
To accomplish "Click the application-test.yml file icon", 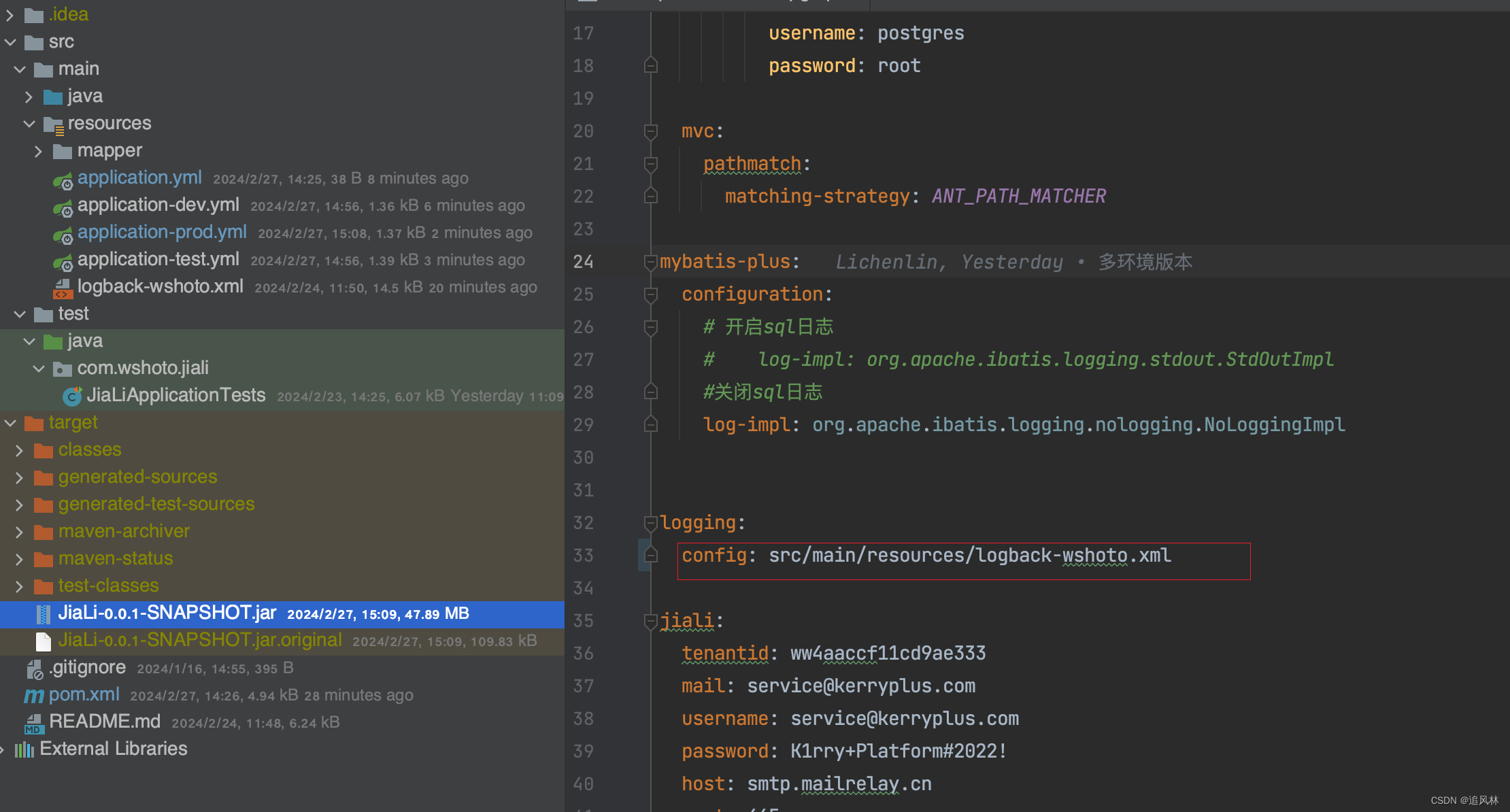I will click(63, 262).
